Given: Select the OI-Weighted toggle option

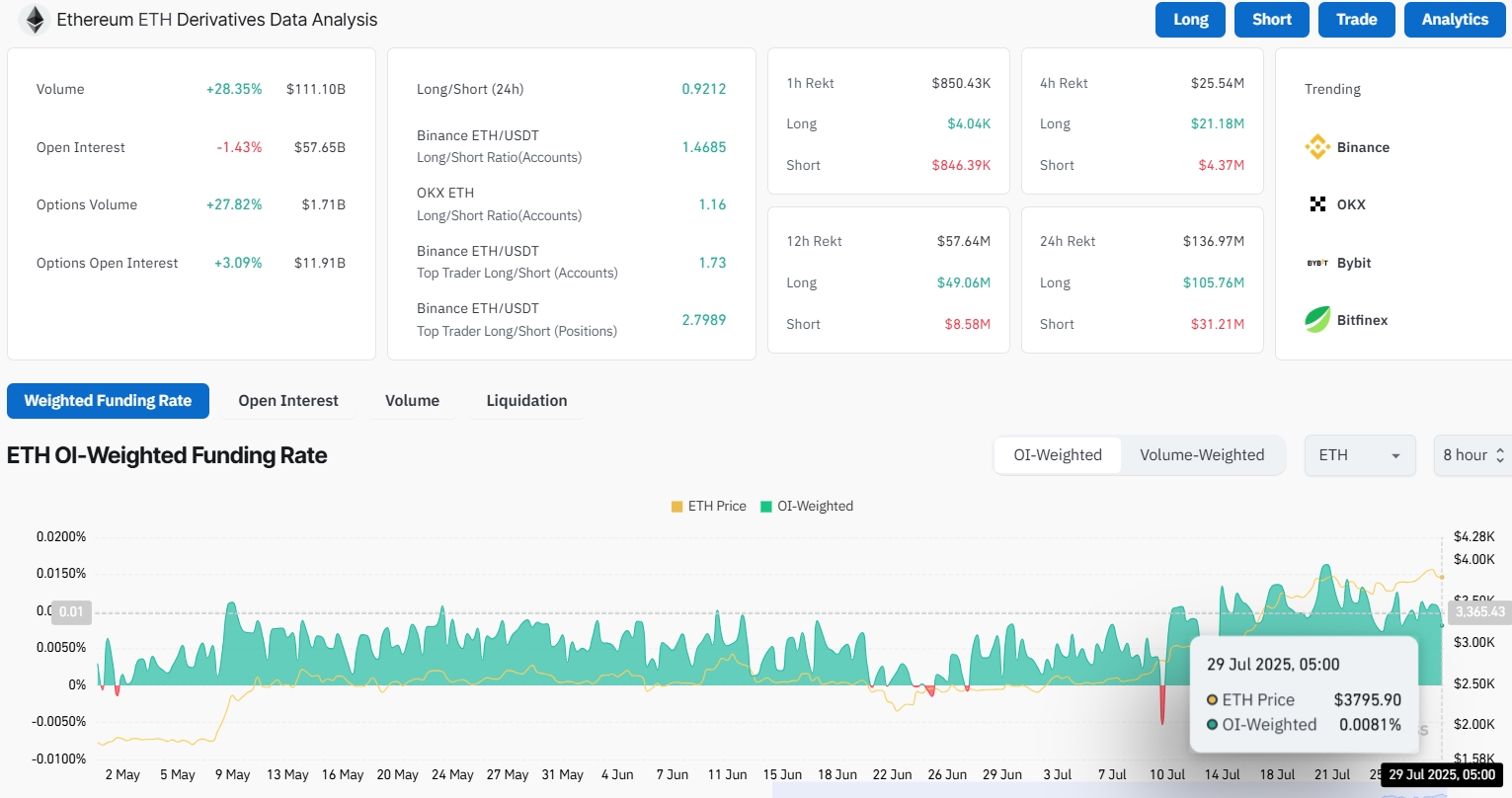Looking at the screenshot, I should 1057,455.
